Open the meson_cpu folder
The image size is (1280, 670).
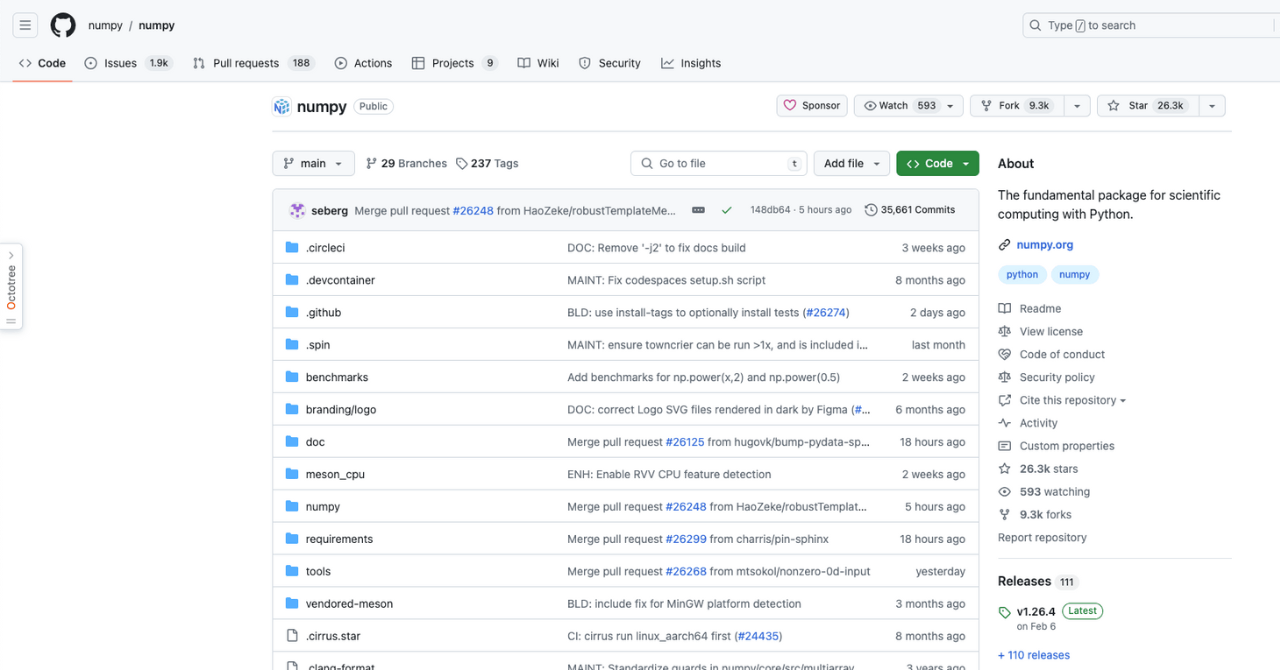pos(335,474)
